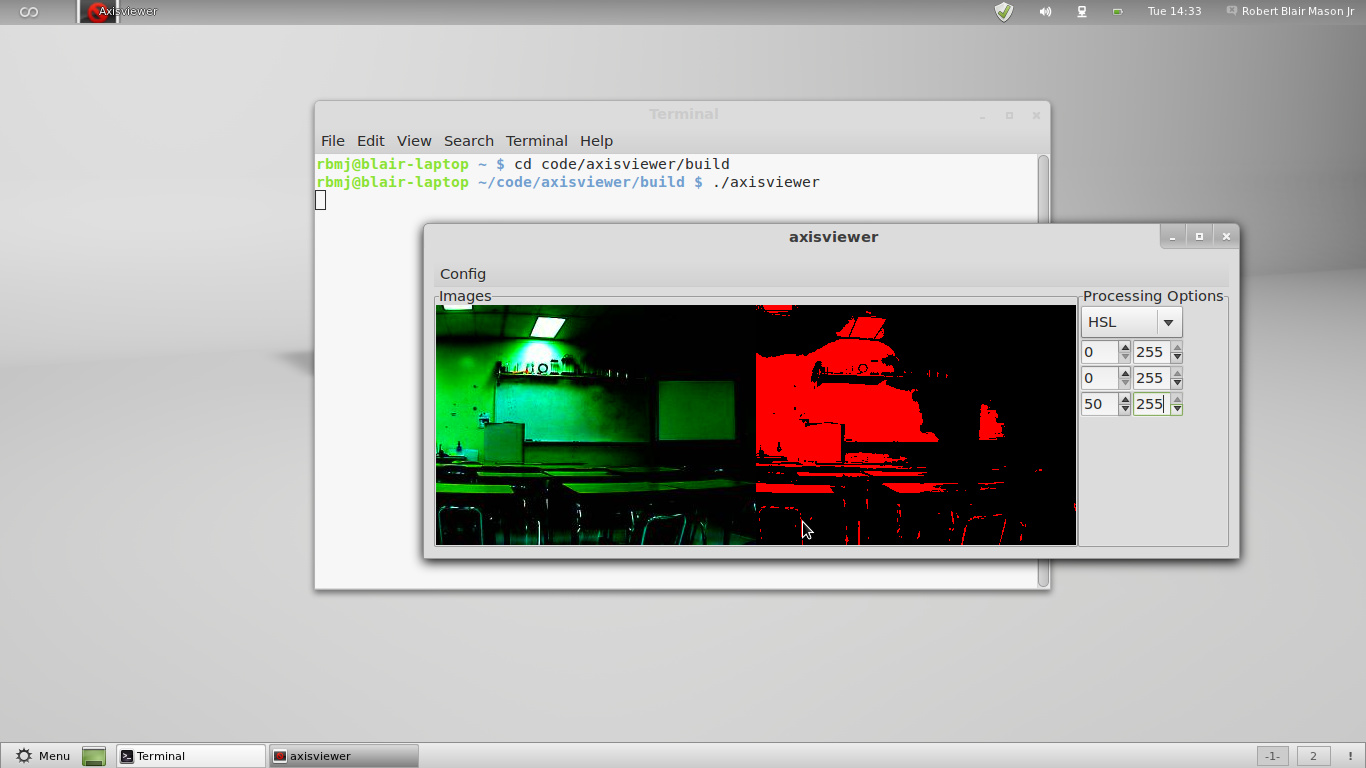Screen dimensions: 1366x768
Task: Open the Menu button on the taskbar
Action: (x=42, y=756)
